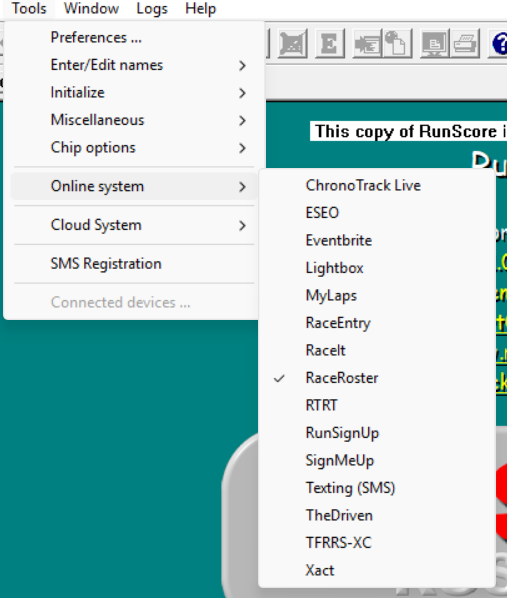Choose Preferences from Tools menu
Image resolution: width=507 pixels, height=598 pixels.
pyautogui.click(x=134, y=37)
